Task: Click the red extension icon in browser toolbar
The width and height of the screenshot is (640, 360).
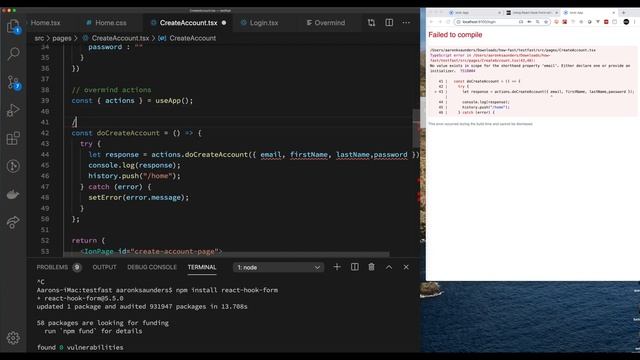Action: point(606,22)
